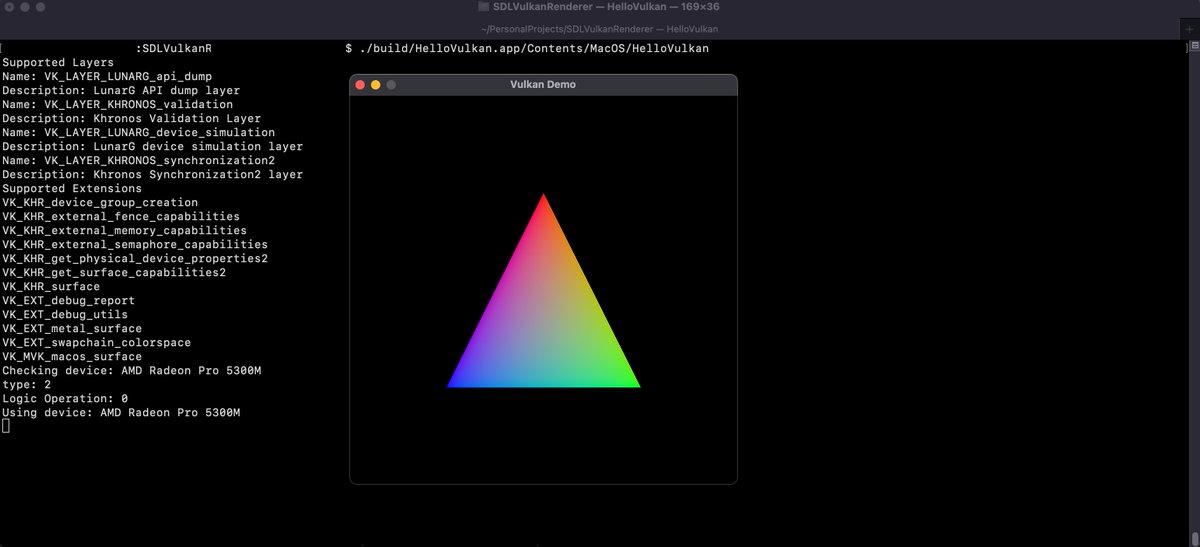Click the VK_EXT_swapchain_colorspace line
This screenshot has height=547, width=1200.
coord(96,342)
